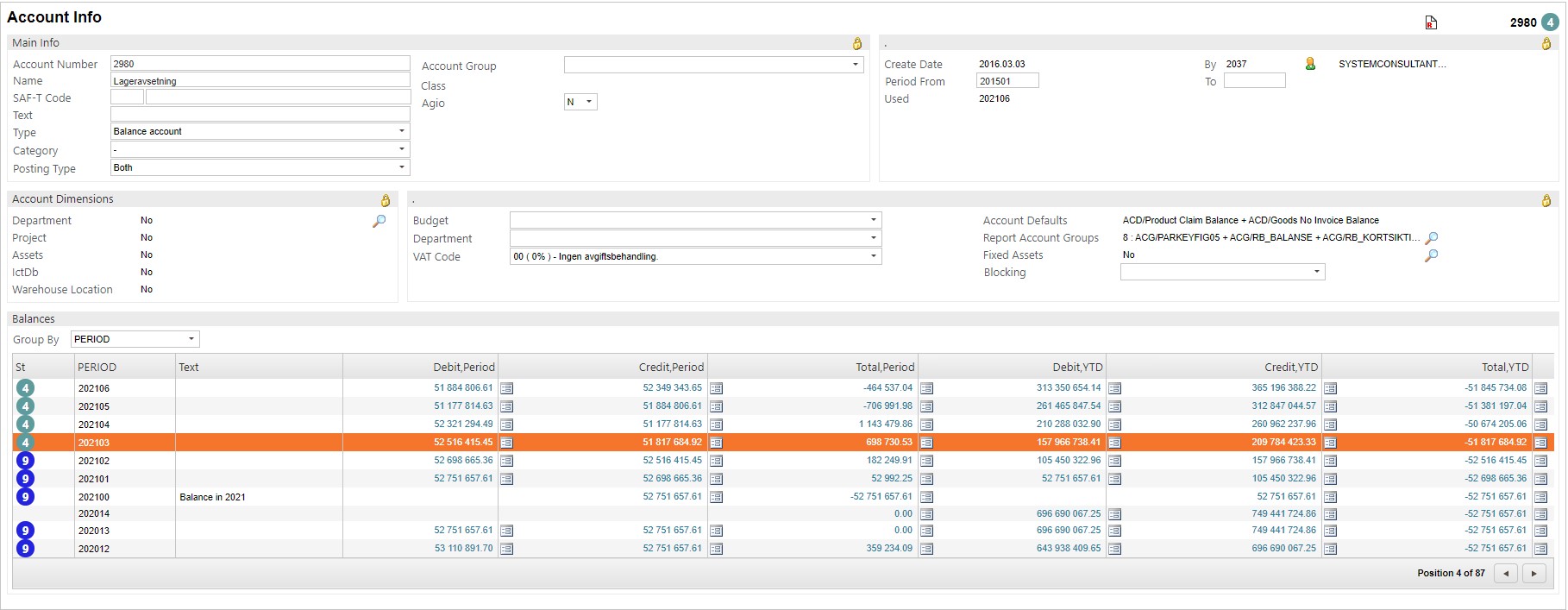
Task: Expand the Type dropdown showing Balance account
Action: pos(401,131)
